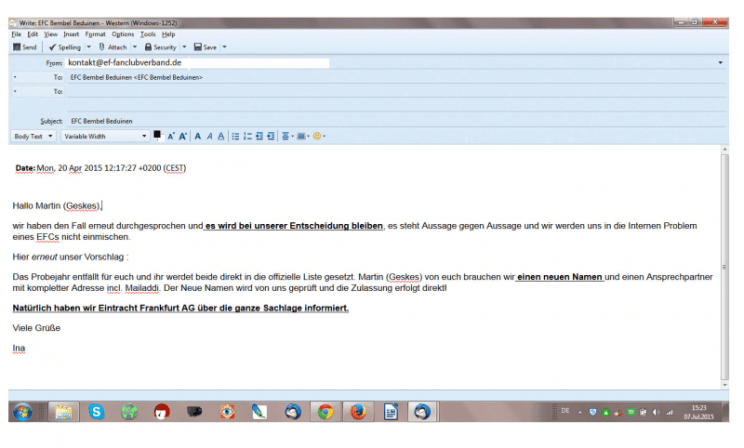The height and width of the screenshot is (448, 744).
Task: Toggle bold formatting
Action: point(197,136)
